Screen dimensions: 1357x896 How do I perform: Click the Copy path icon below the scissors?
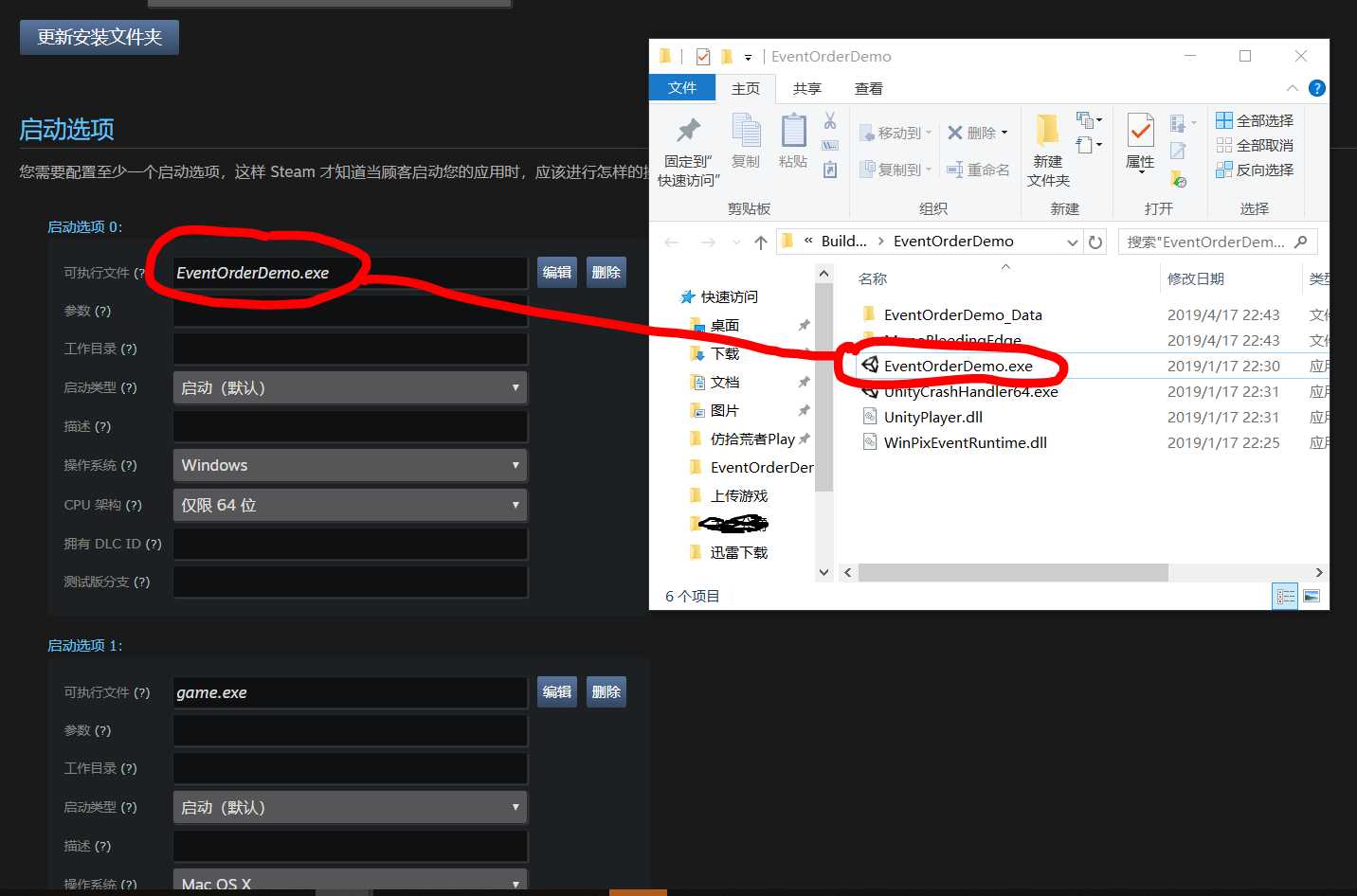(x=830, y=145)
